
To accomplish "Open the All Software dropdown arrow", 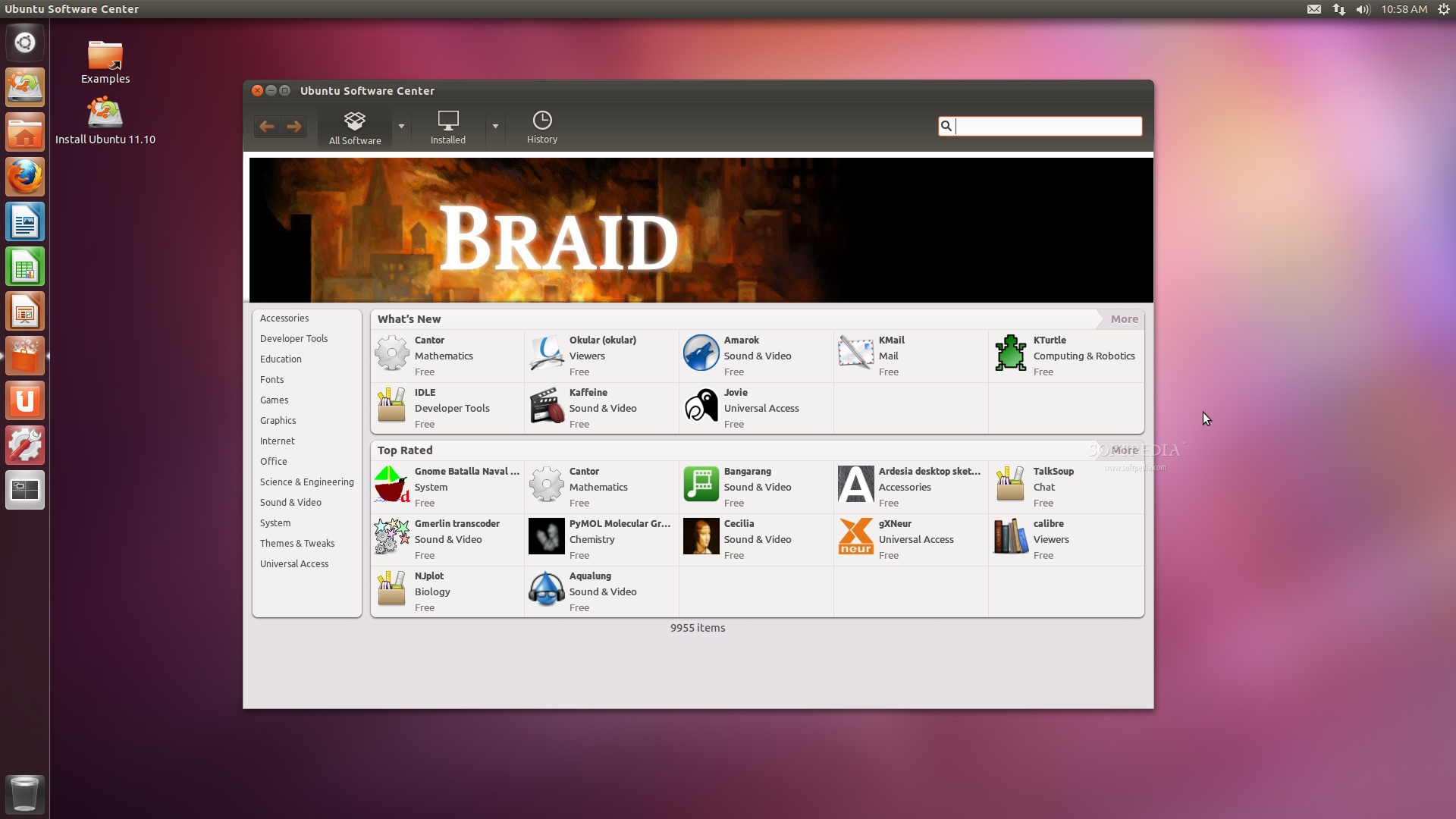I will pyautogui.click(x=401, y=127).
